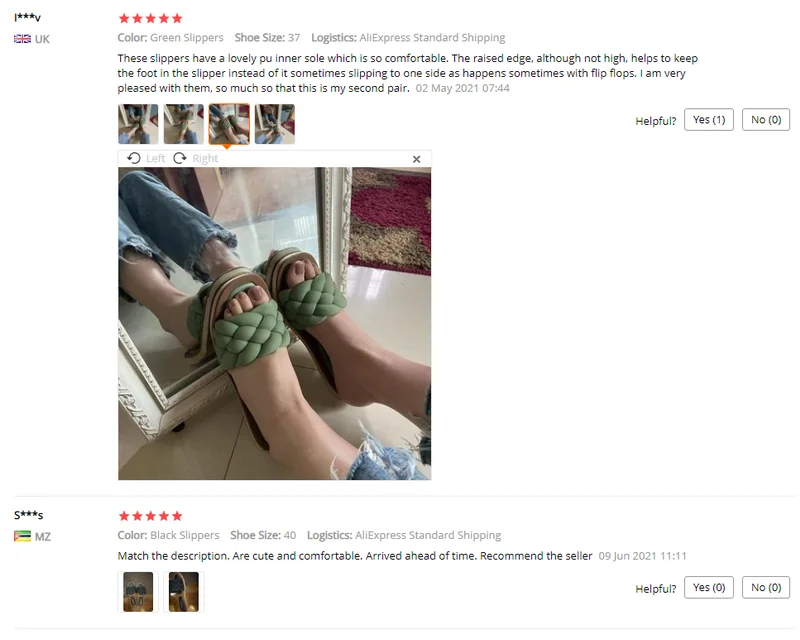Click the five-star rating of MZ review
800x640 pixels.
coord(151,516)
